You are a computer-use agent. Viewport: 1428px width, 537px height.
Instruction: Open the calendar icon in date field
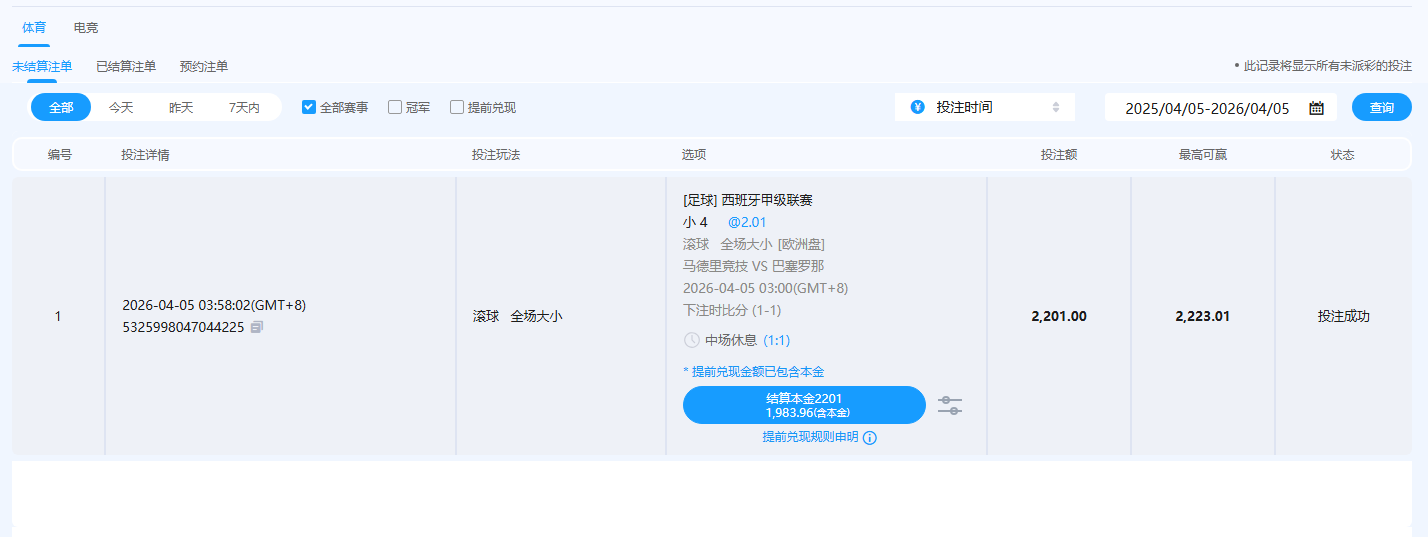coord(1316,108)
